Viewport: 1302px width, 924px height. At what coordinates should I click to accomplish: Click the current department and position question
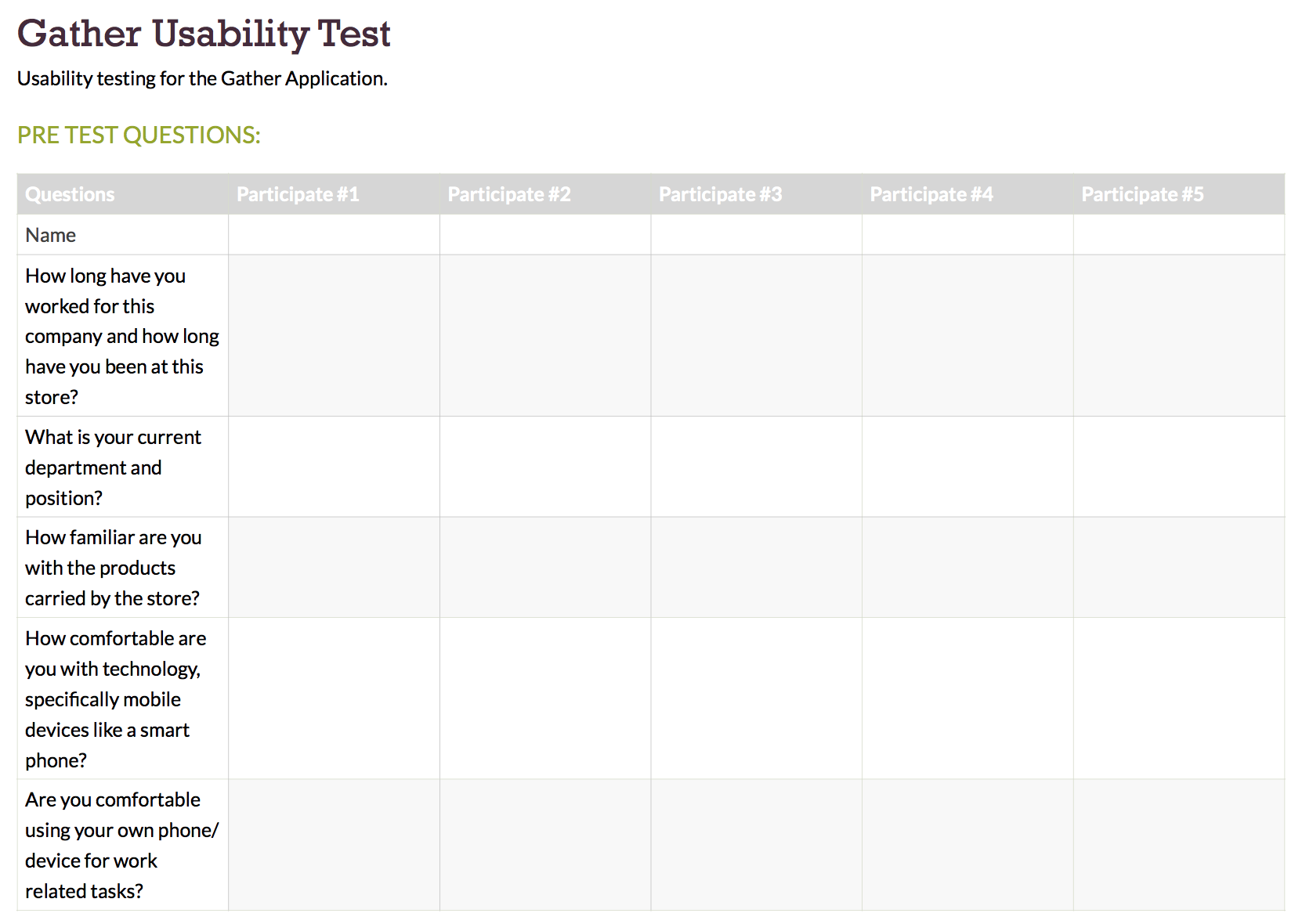(x=113, y=467)
